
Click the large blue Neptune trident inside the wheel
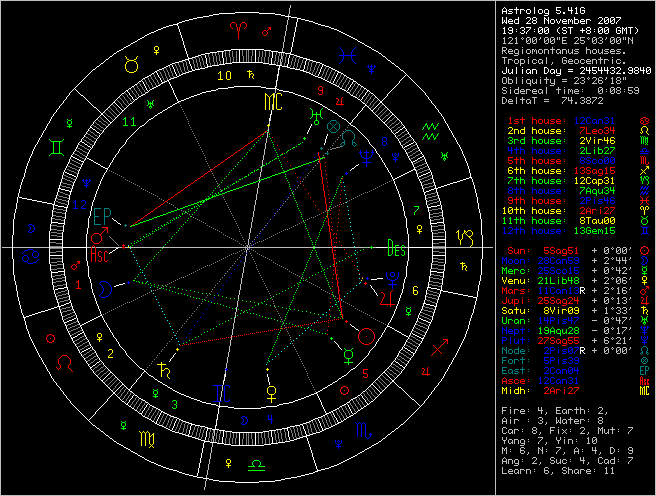[x=367, y=158]
